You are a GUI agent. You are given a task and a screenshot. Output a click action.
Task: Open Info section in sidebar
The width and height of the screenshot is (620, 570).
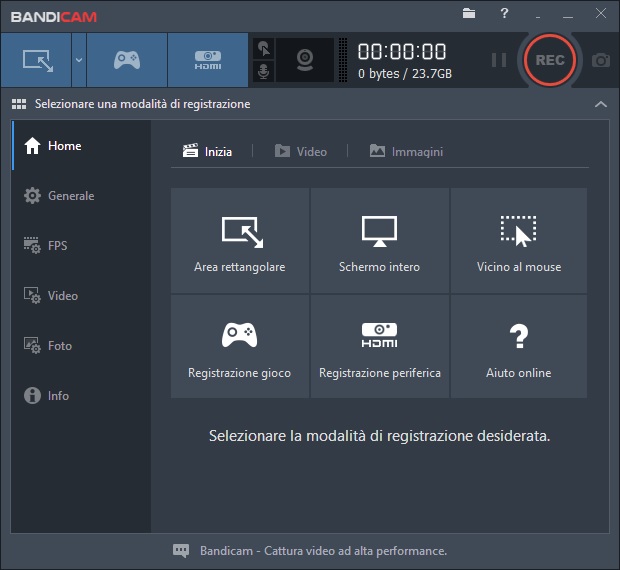point(81,396)
